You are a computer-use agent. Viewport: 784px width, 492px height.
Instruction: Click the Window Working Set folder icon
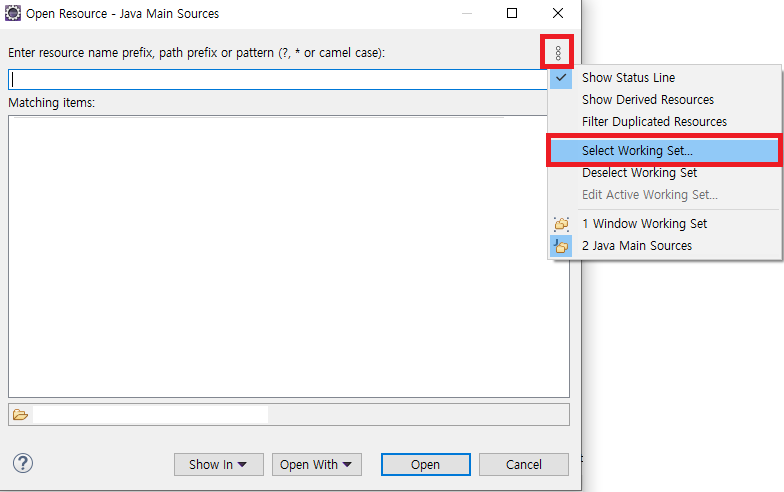click(x=561, y=224)
